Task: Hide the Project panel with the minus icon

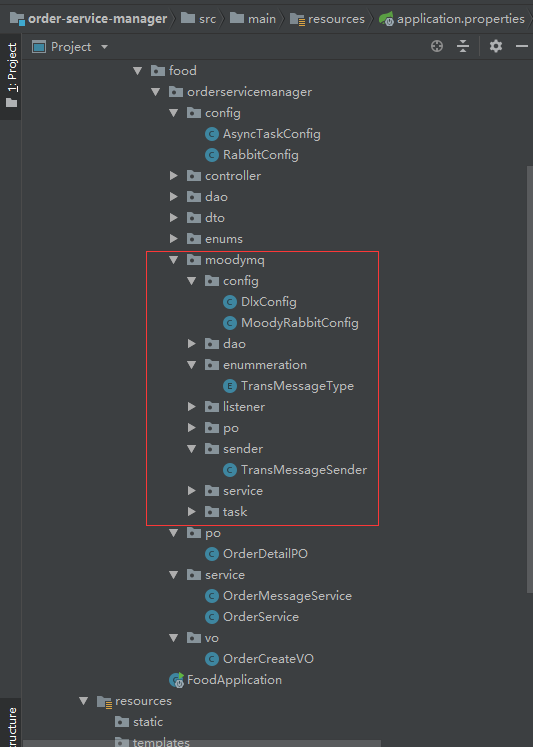Action: pos(522,46)
